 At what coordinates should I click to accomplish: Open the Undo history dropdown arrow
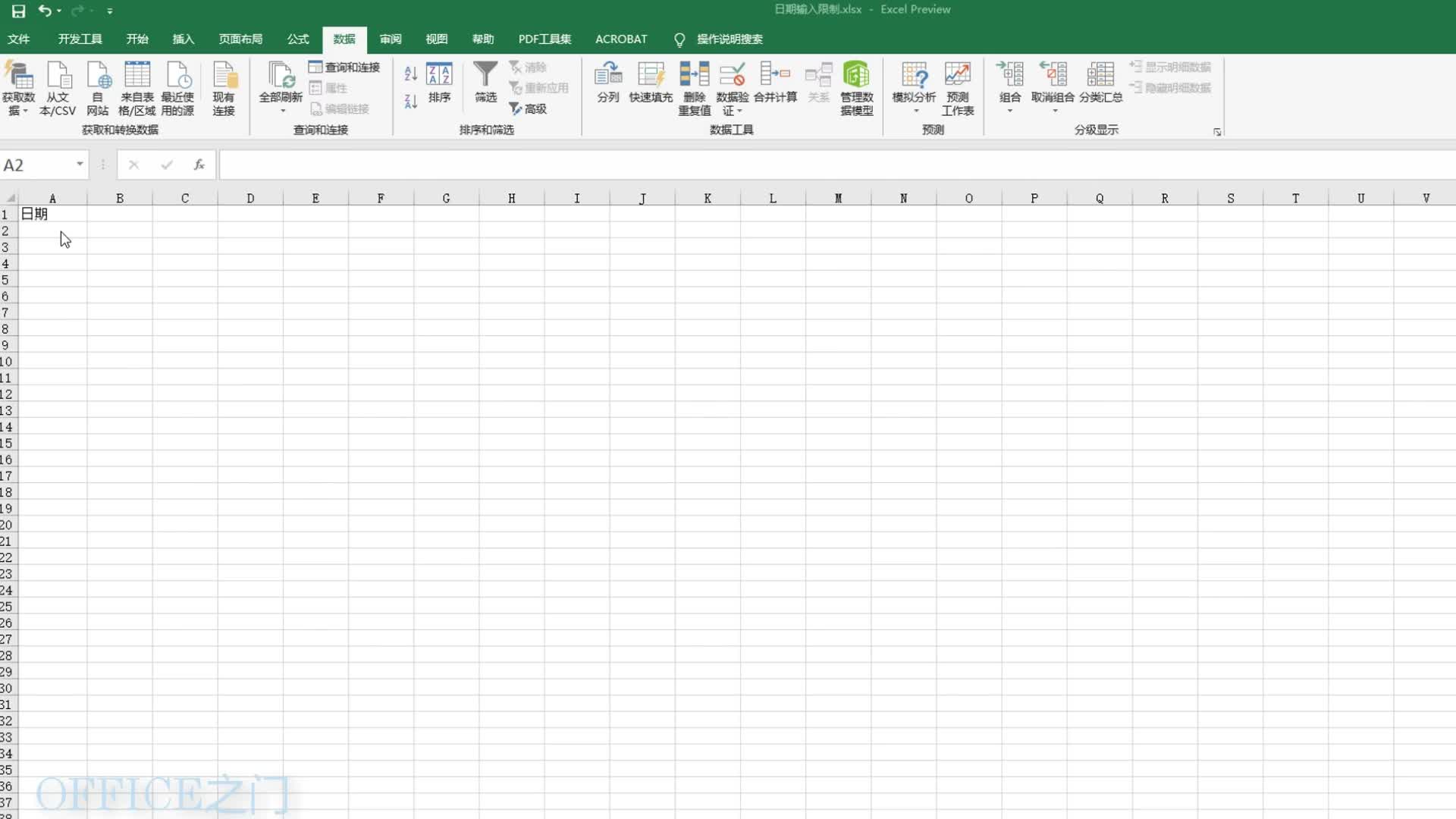[x=59, y=11]
